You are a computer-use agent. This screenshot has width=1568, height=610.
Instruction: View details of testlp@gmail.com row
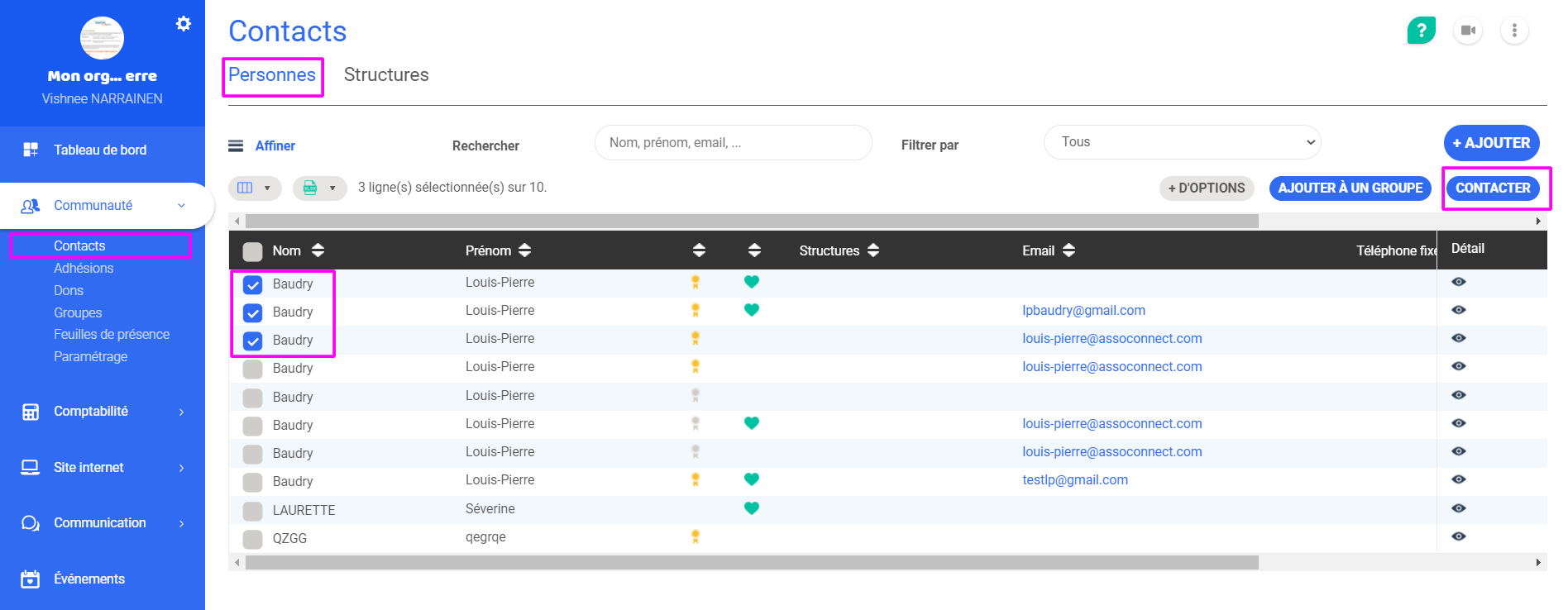tap(1459, 479)
